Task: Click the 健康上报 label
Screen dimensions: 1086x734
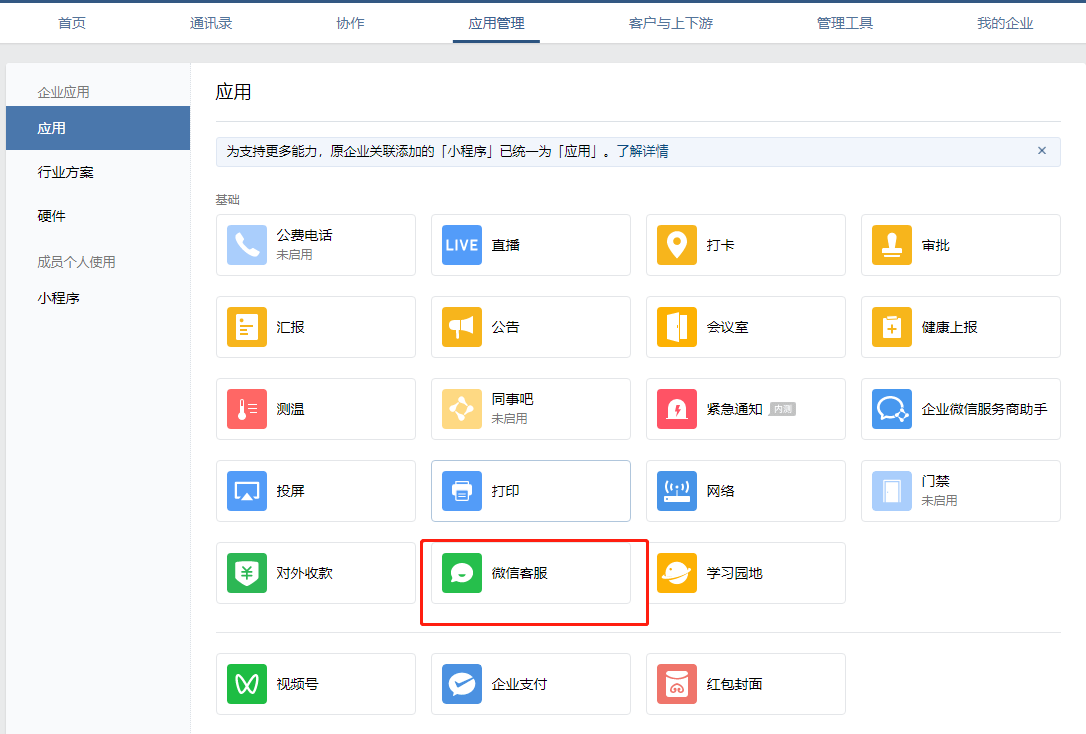Action: [950, 327]
